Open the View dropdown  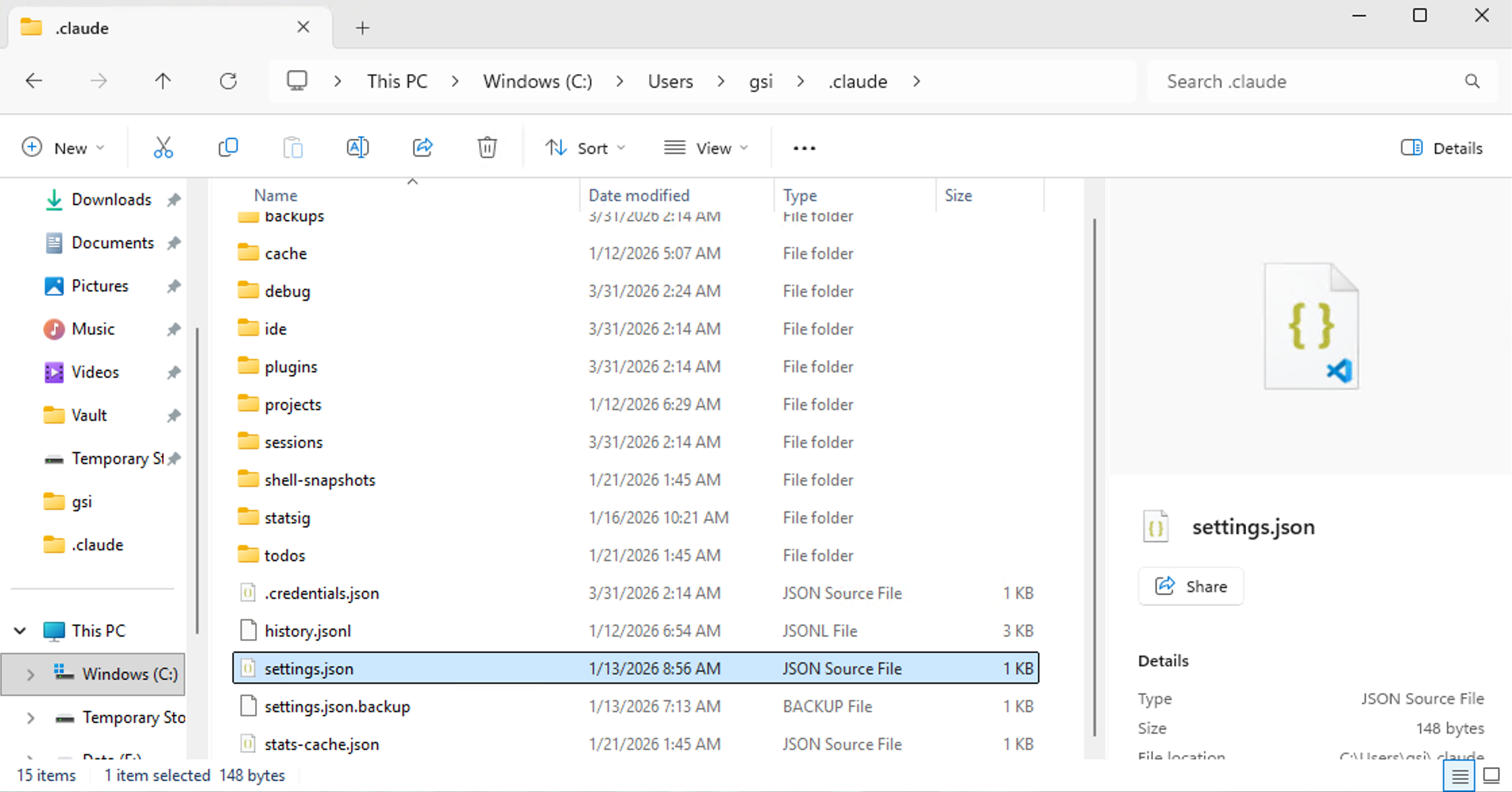coord(706,148)
